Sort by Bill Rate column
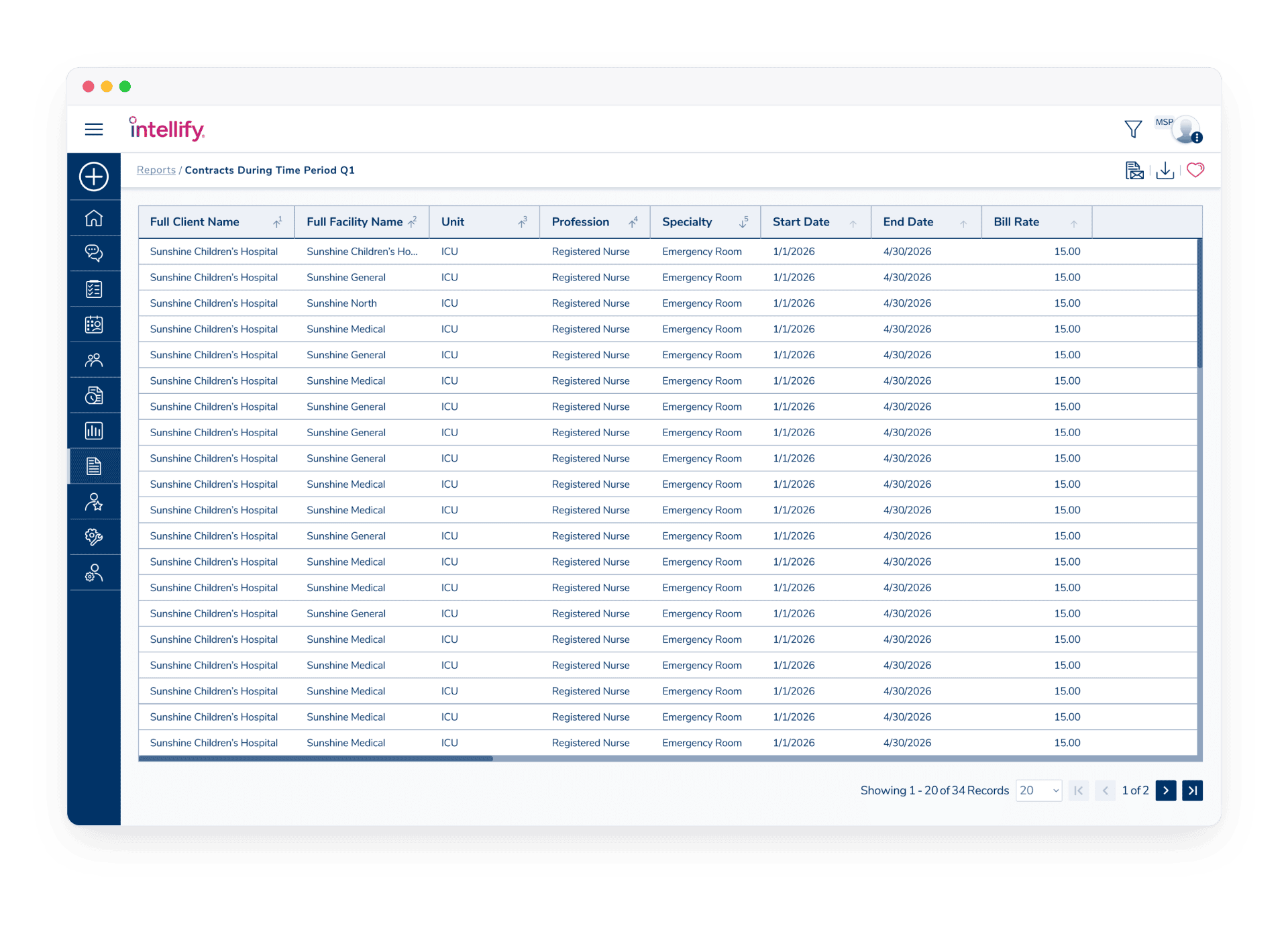This screenshot has width=1288, height=932. (1036, 222)
